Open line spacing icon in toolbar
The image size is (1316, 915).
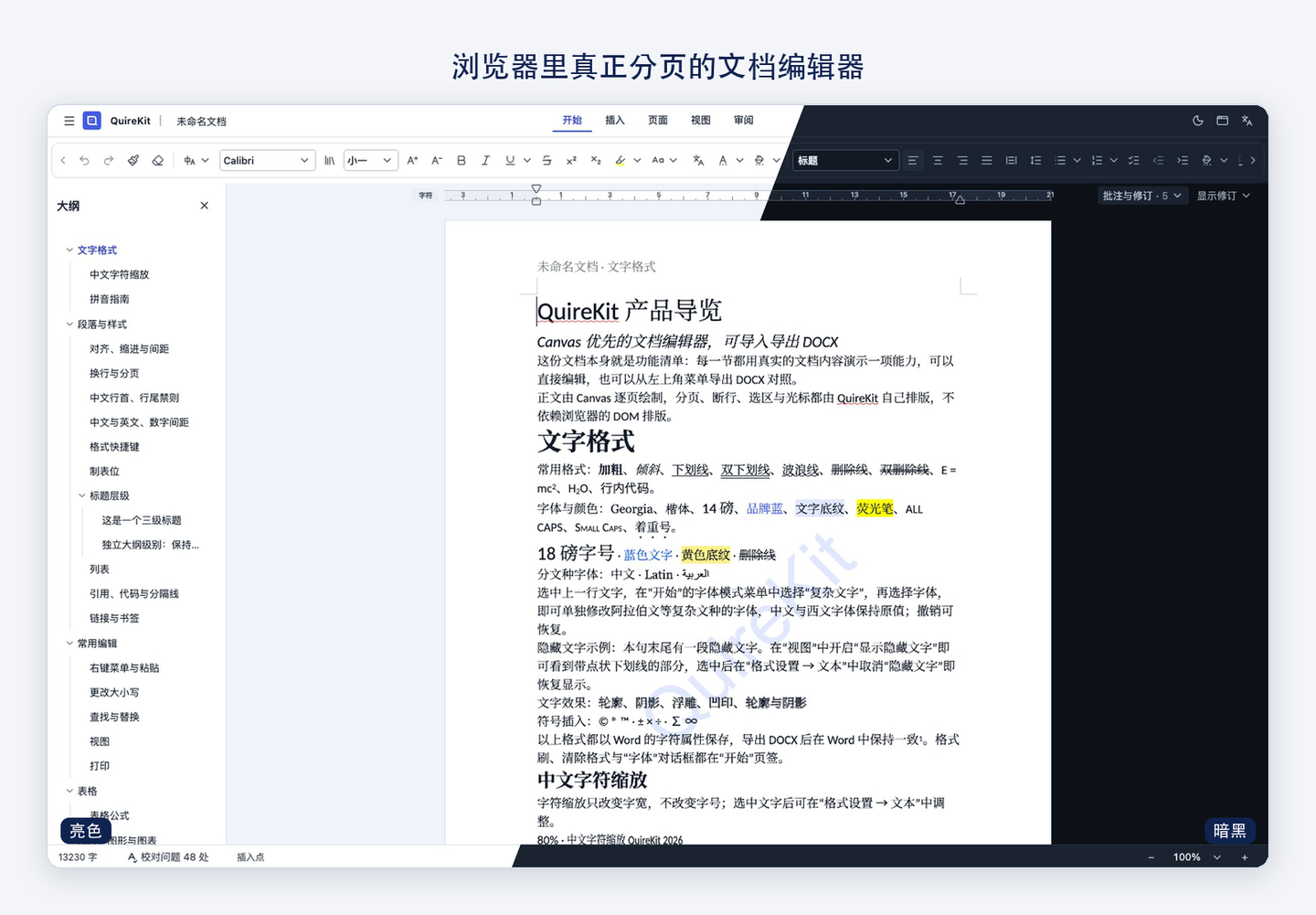(1035, 161)
